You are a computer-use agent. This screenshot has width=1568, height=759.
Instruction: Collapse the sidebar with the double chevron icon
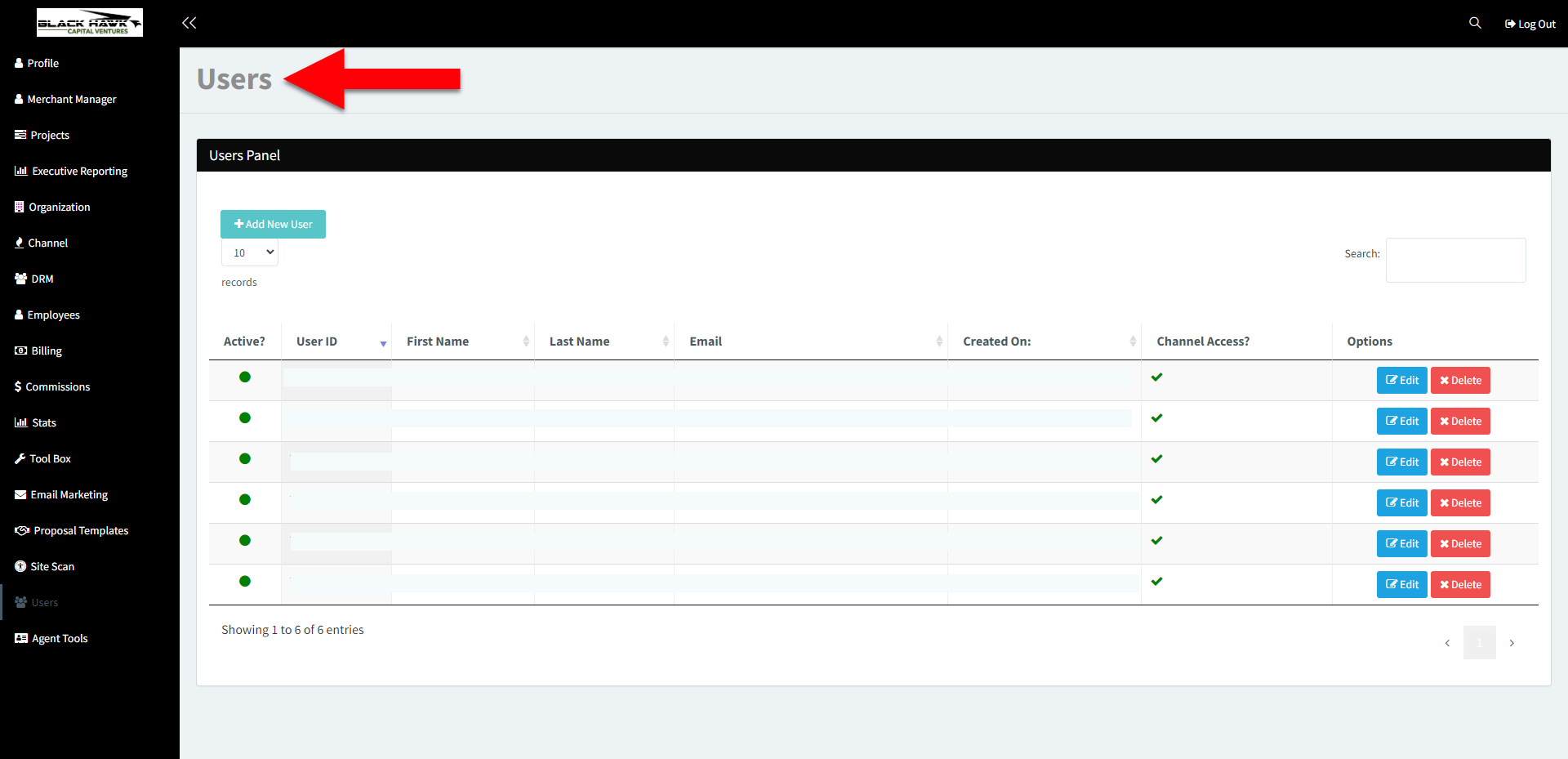click(189, 23)
